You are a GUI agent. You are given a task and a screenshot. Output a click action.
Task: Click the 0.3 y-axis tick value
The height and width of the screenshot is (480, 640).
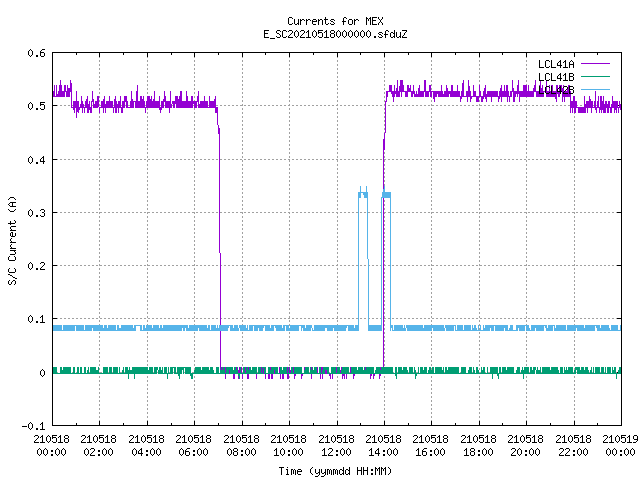[36, 213]
